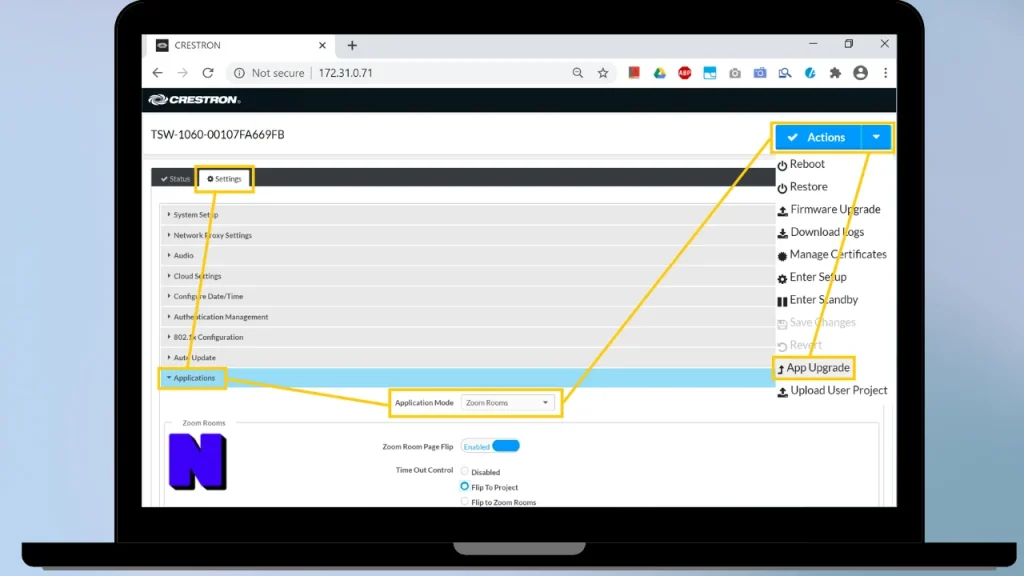The height and width of the screenshot is (576, 1024).
Task: Expand the Configure Date/Time section
Action: click(467, 296)
